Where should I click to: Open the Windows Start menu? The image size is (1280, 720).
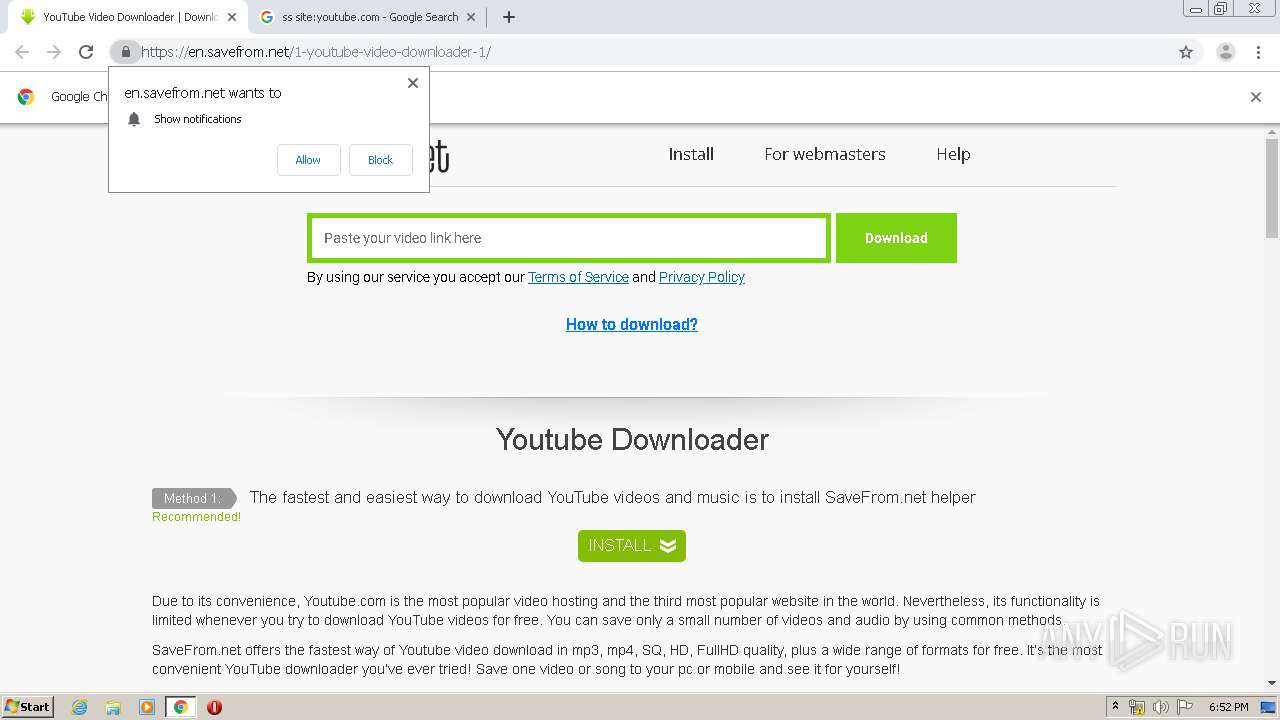[27, 707]
